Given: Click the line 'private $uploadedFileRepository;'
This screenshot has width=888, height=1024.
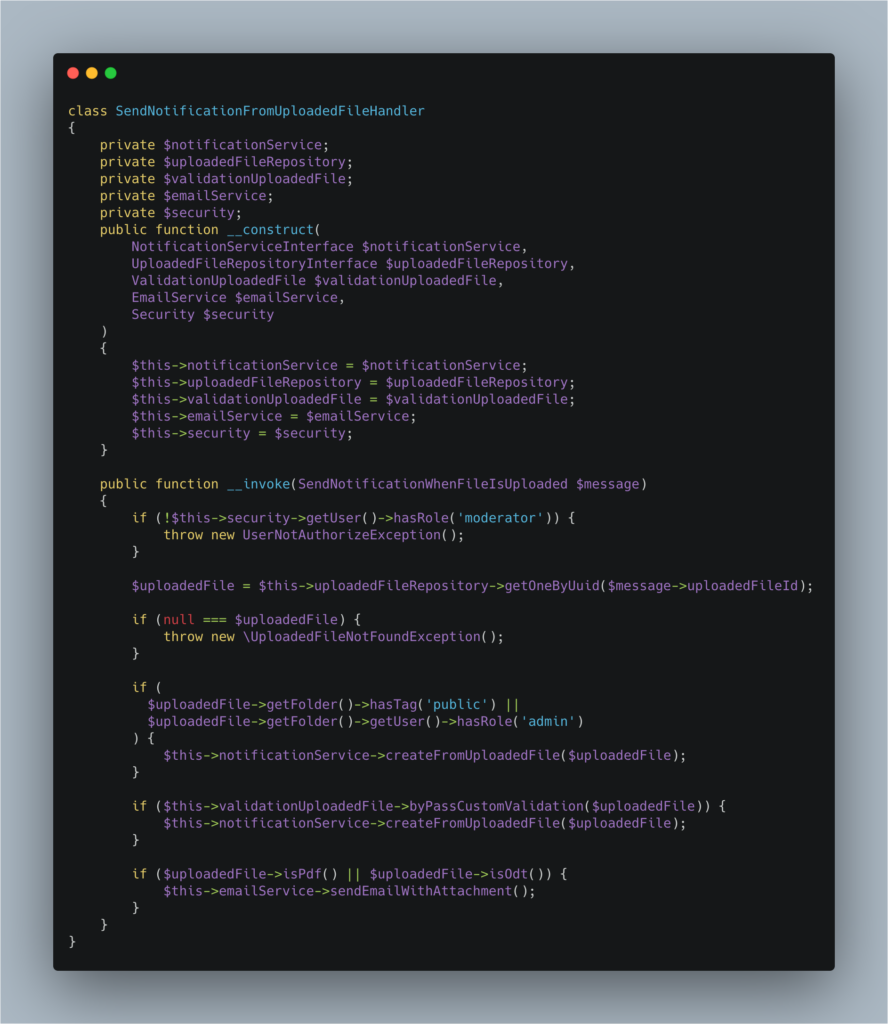Looking at the screenshot, I should click(x=226, y=162).
